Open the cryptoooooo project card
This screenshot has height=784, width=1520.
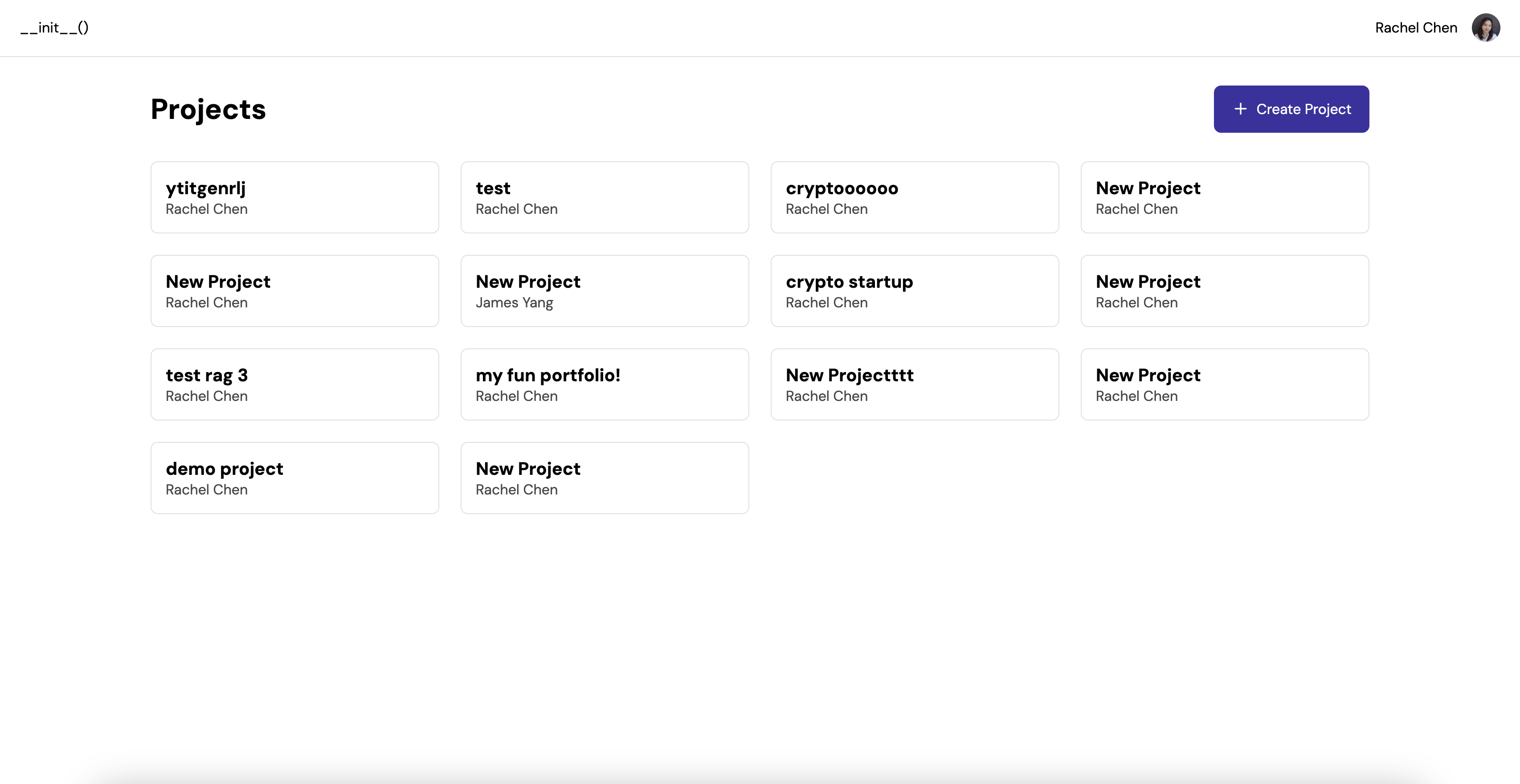[x=914, y=197]
